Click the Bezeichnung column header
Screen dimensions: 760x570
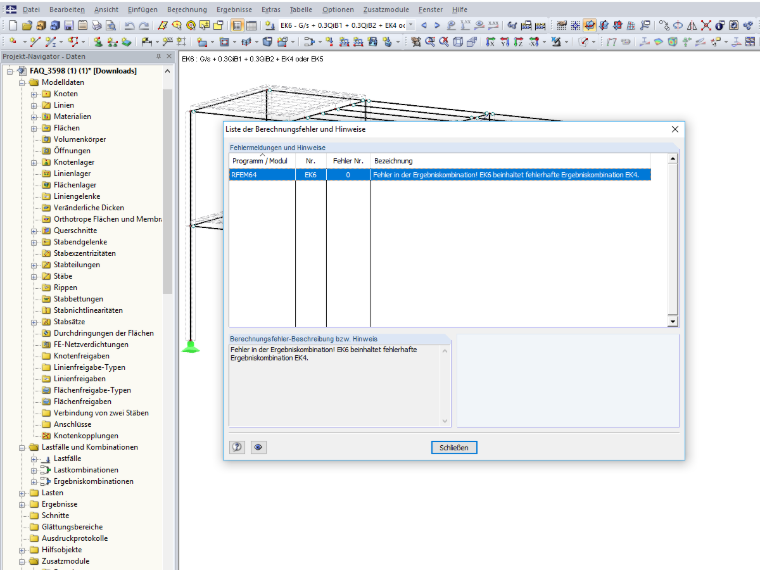(x=510, y=160)
